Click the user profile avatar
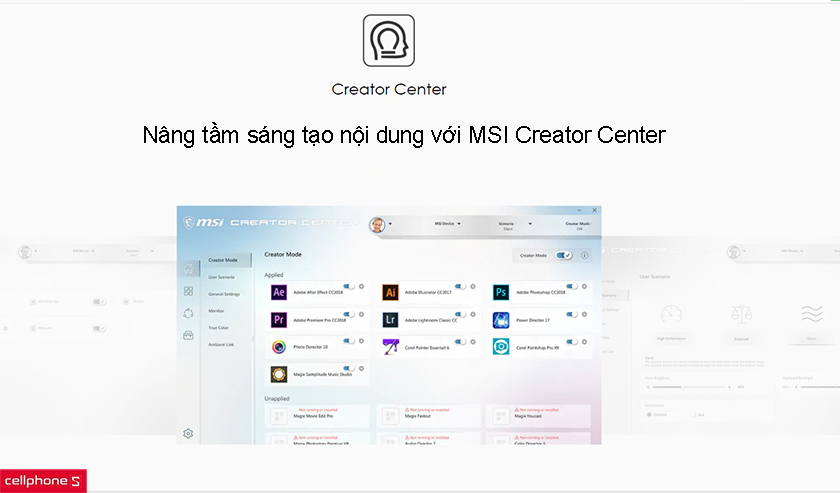840x493 pixels. pos(377,225)
